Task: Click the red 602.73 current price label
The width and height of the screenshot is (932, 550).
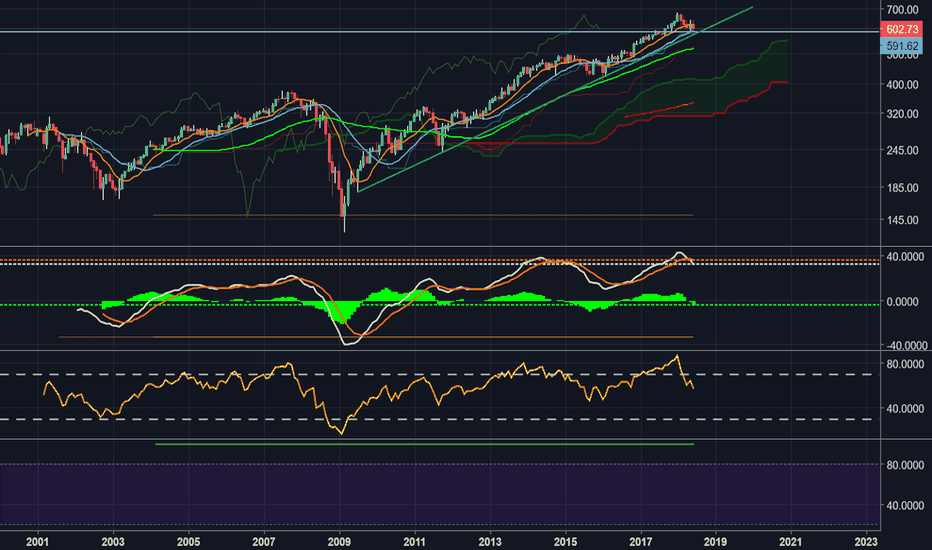Action: click(x=901, y=30)
